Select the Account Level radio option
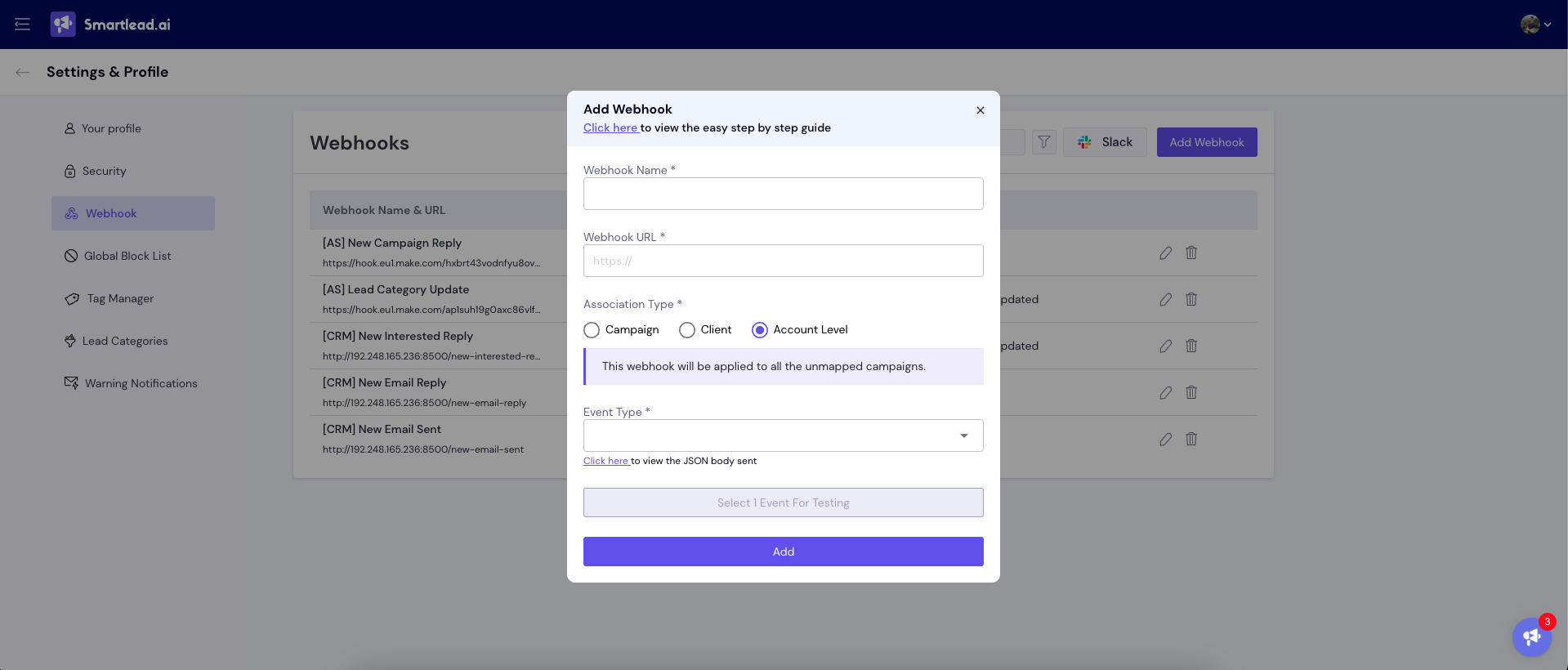Viewport: 1568px width, 670px height. tap(760, 330)
